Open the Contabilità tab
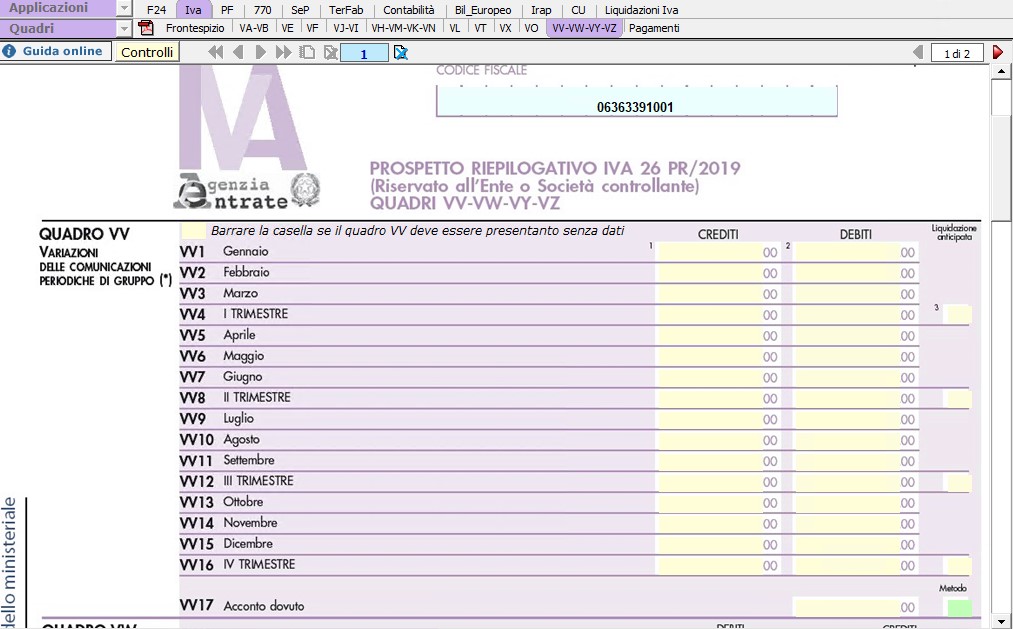1013x629 pixels. [409, 10]
